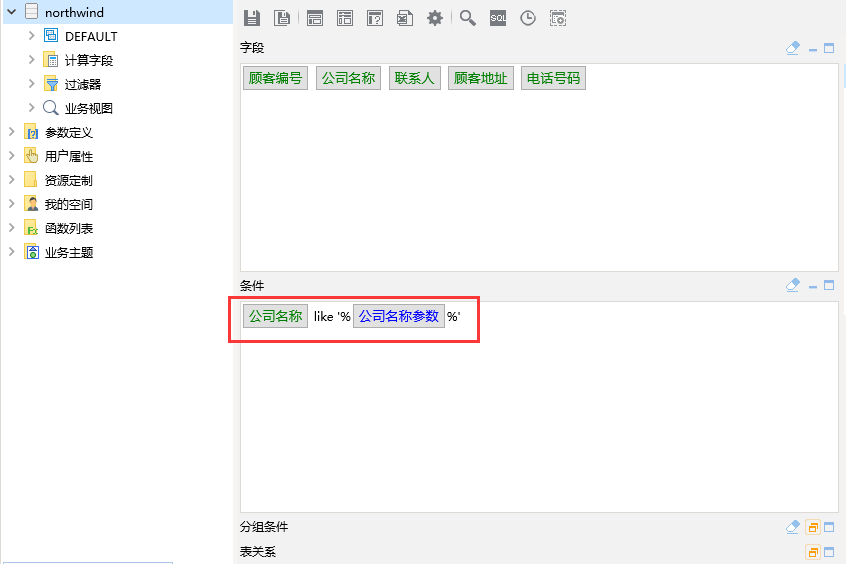This screenshot has width=846, height=564.
Task: Click the parameter settings icon with question mark
Action: tap(374, 18)
